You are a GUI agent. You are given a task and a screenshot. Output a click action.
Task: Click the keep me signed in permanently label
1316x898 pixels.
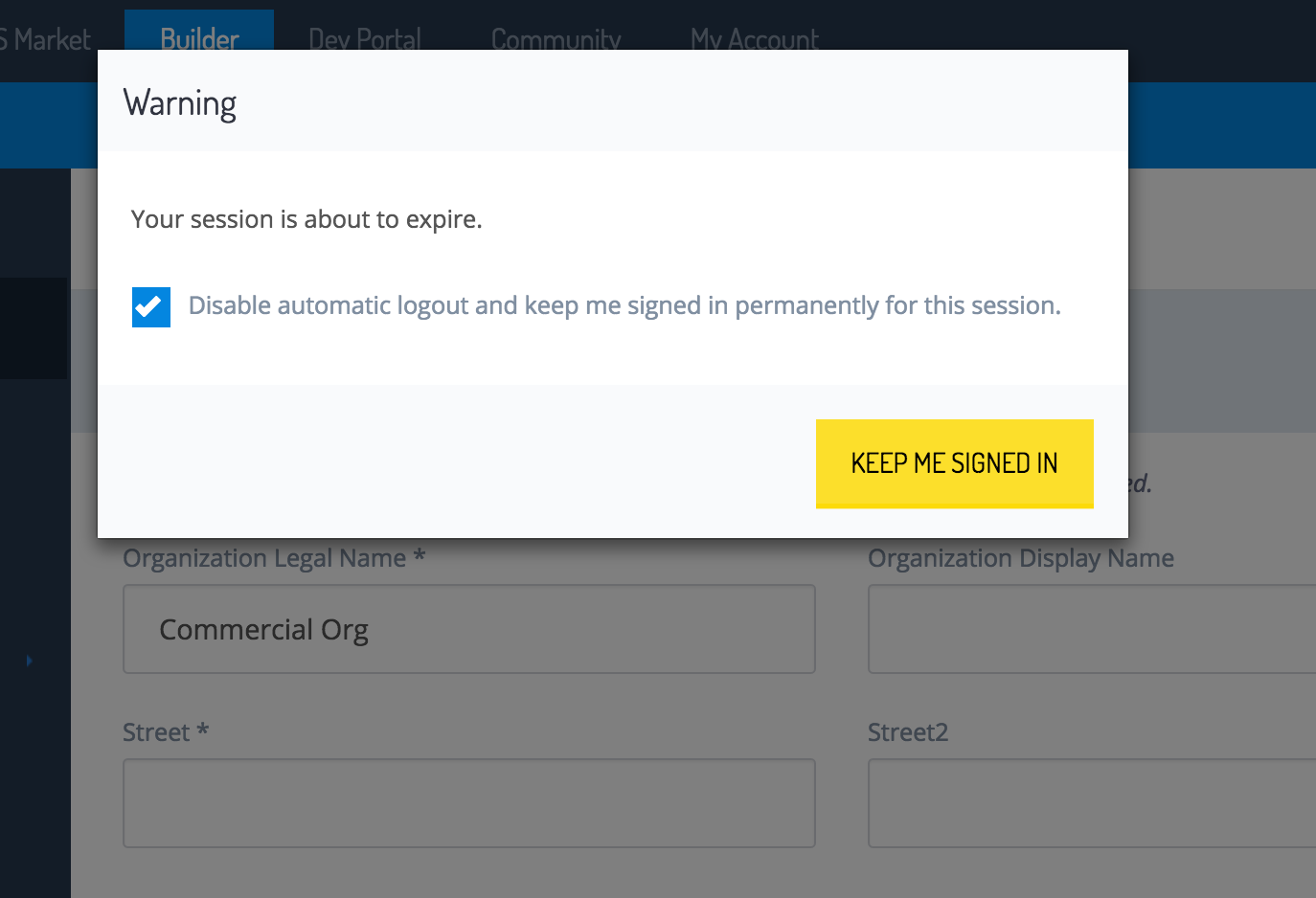click(624, 305)
